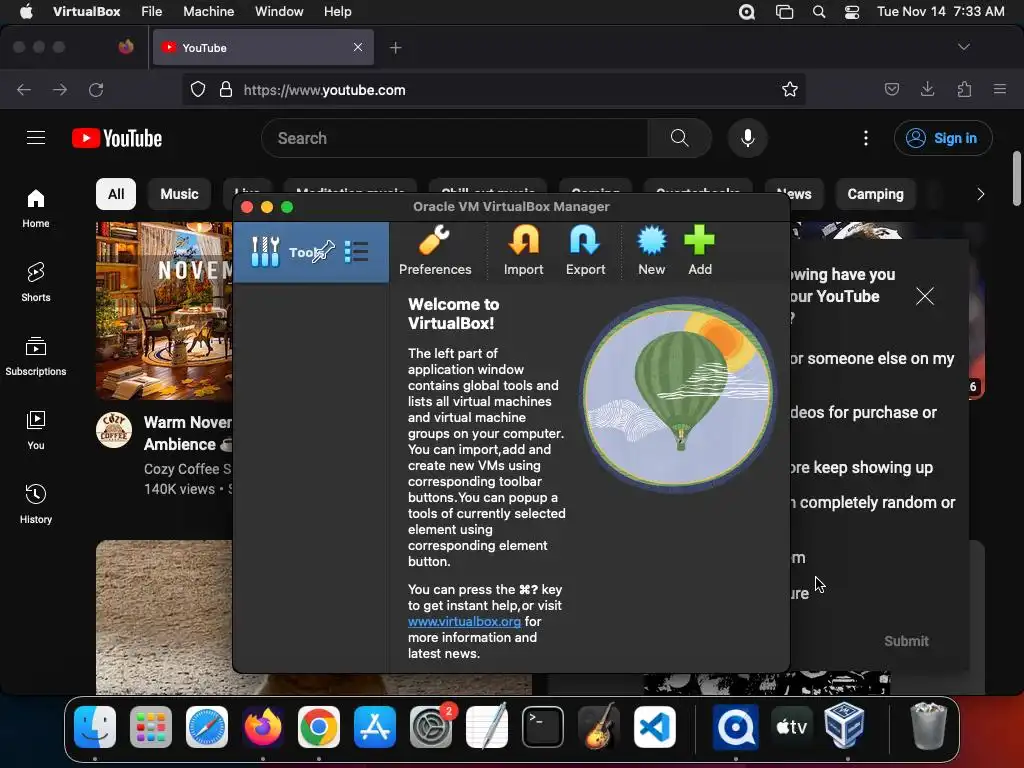Click the YouTube search input field
The height and width of the screenshot is (768, 1024).
[455, 138]
